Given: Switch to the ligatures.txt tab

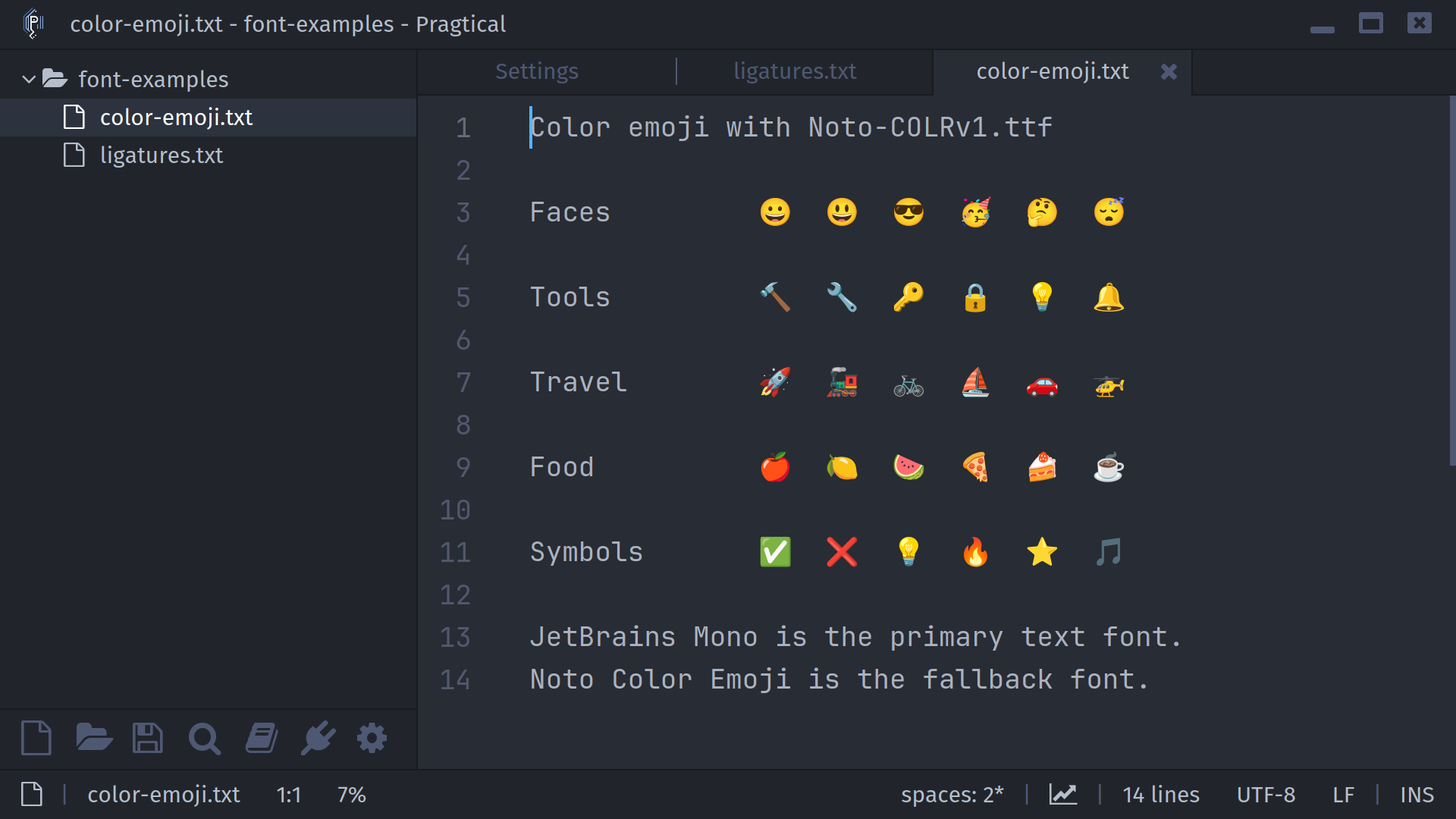Looking at the screenshot, I should coord(795,71).
